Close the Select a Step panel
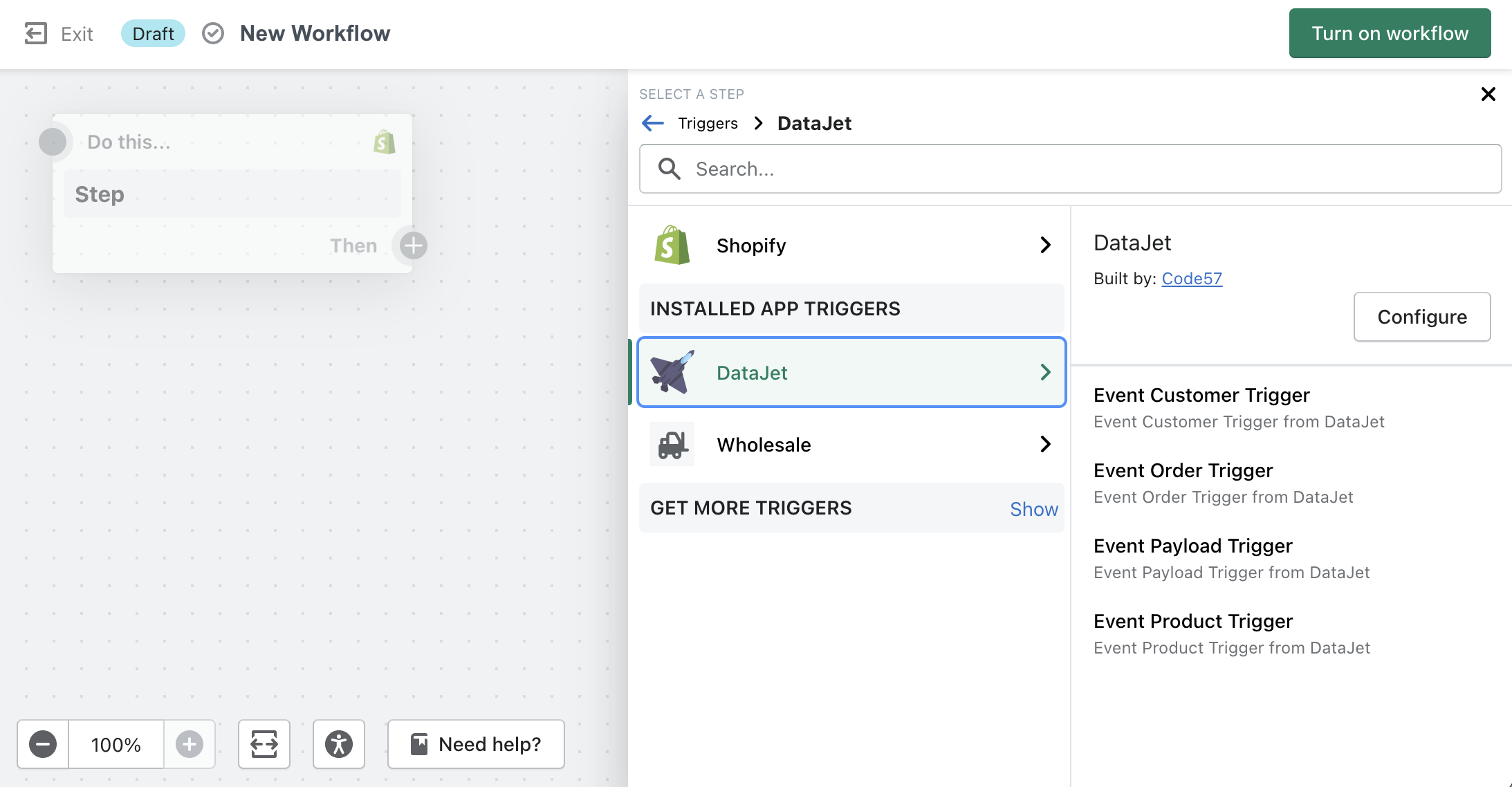This screenshot has width=1512, height=787. click(x=1488, y=94)
